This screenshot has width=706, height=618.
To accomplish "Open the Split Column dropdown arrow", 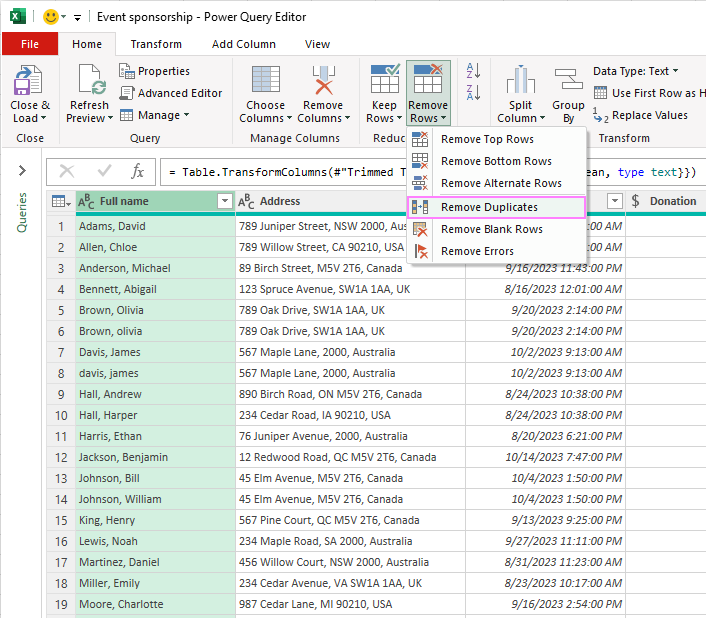I will [542, 118].
